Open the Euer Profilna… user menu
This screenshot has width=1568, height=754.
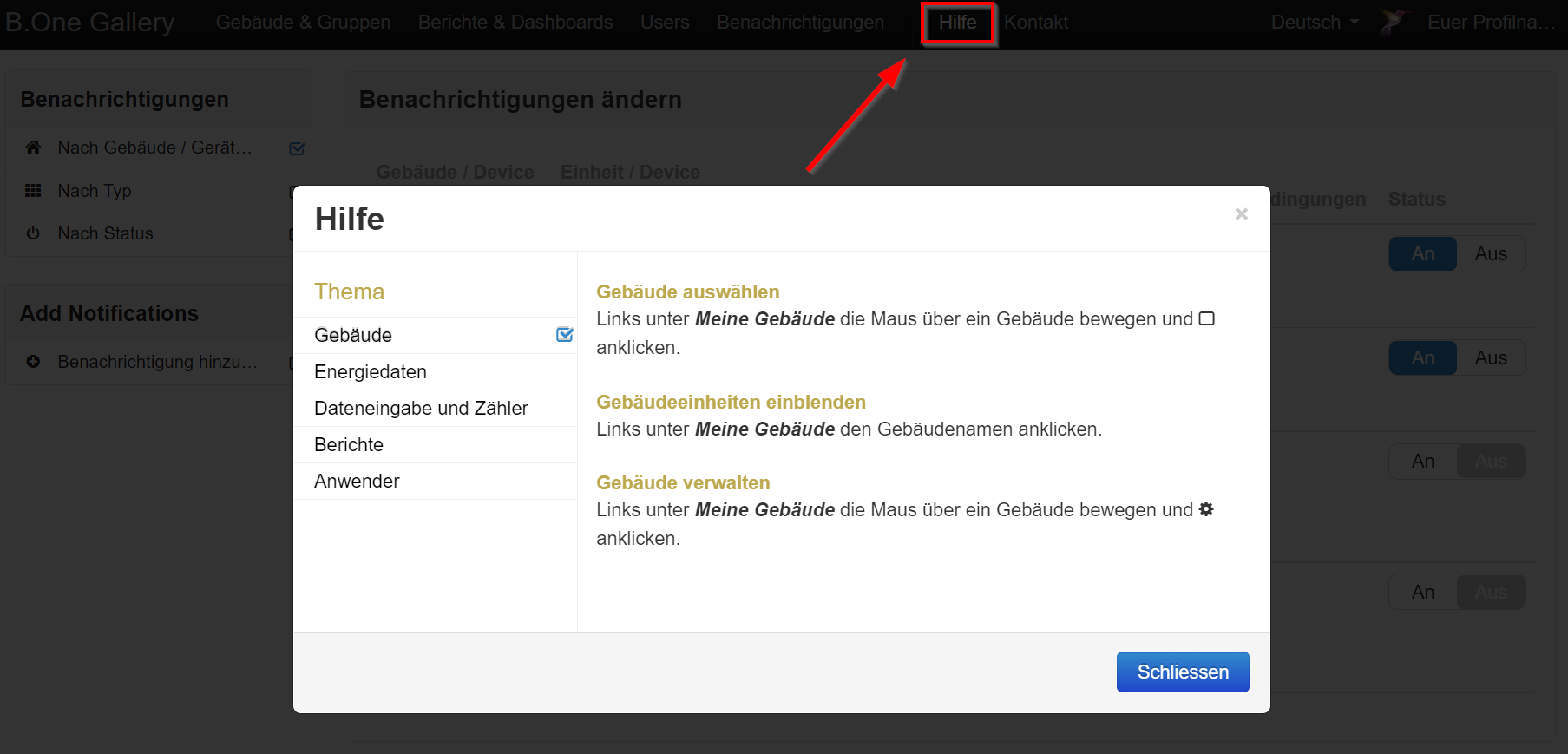point(1492,23)
